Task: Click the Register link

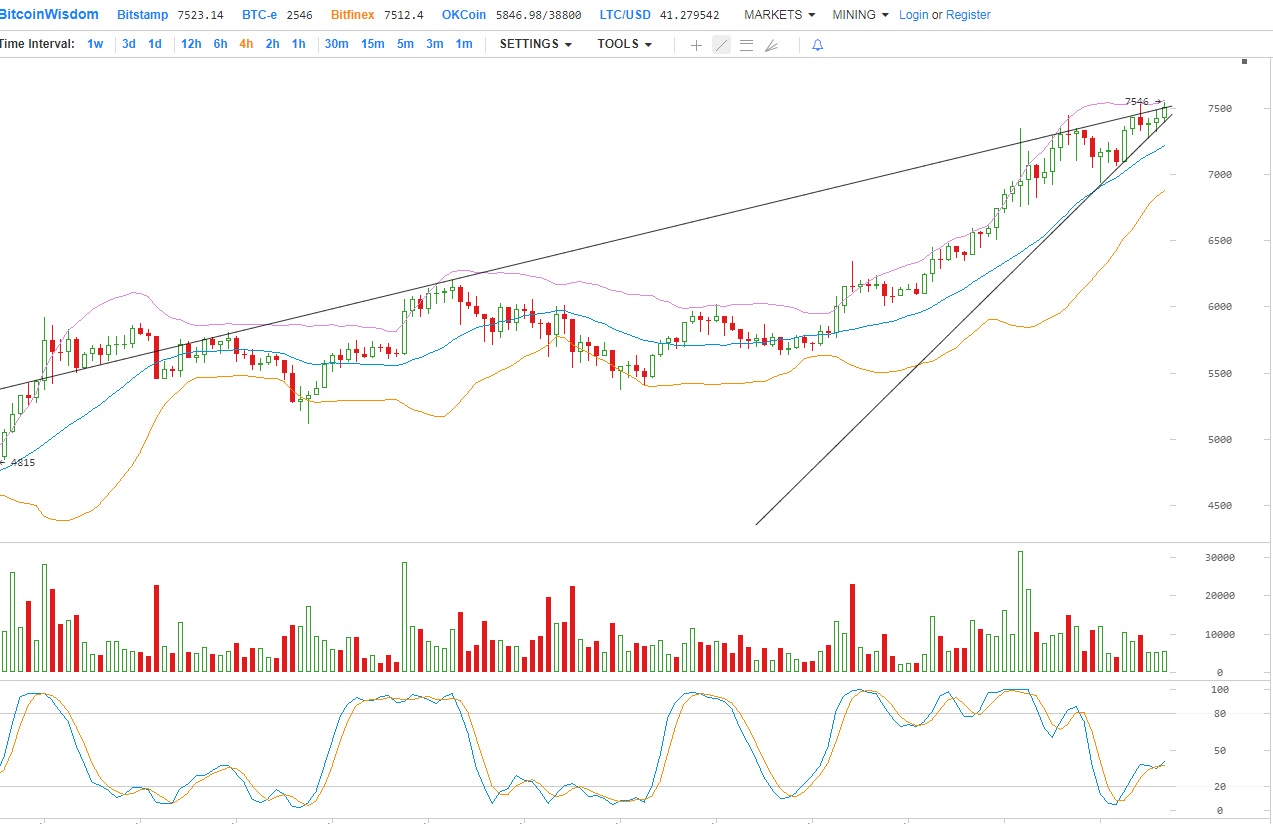Action: coord(968,15)
